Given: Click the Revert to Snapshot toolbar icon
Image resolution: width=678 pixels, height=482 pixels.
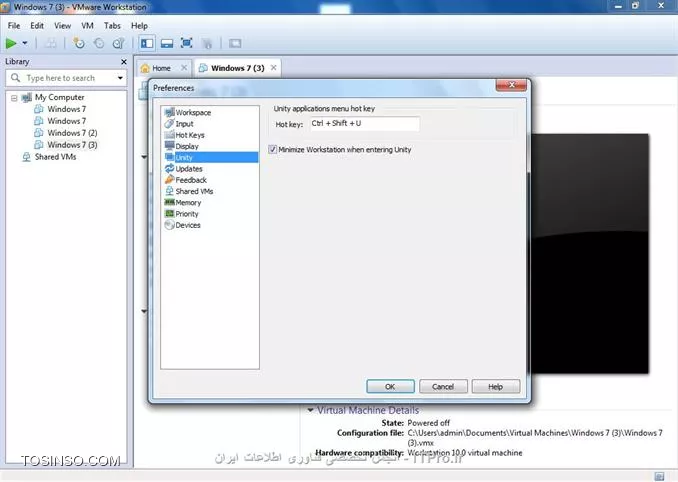Looking at the screenshot, I should click(x=99, y=43).
